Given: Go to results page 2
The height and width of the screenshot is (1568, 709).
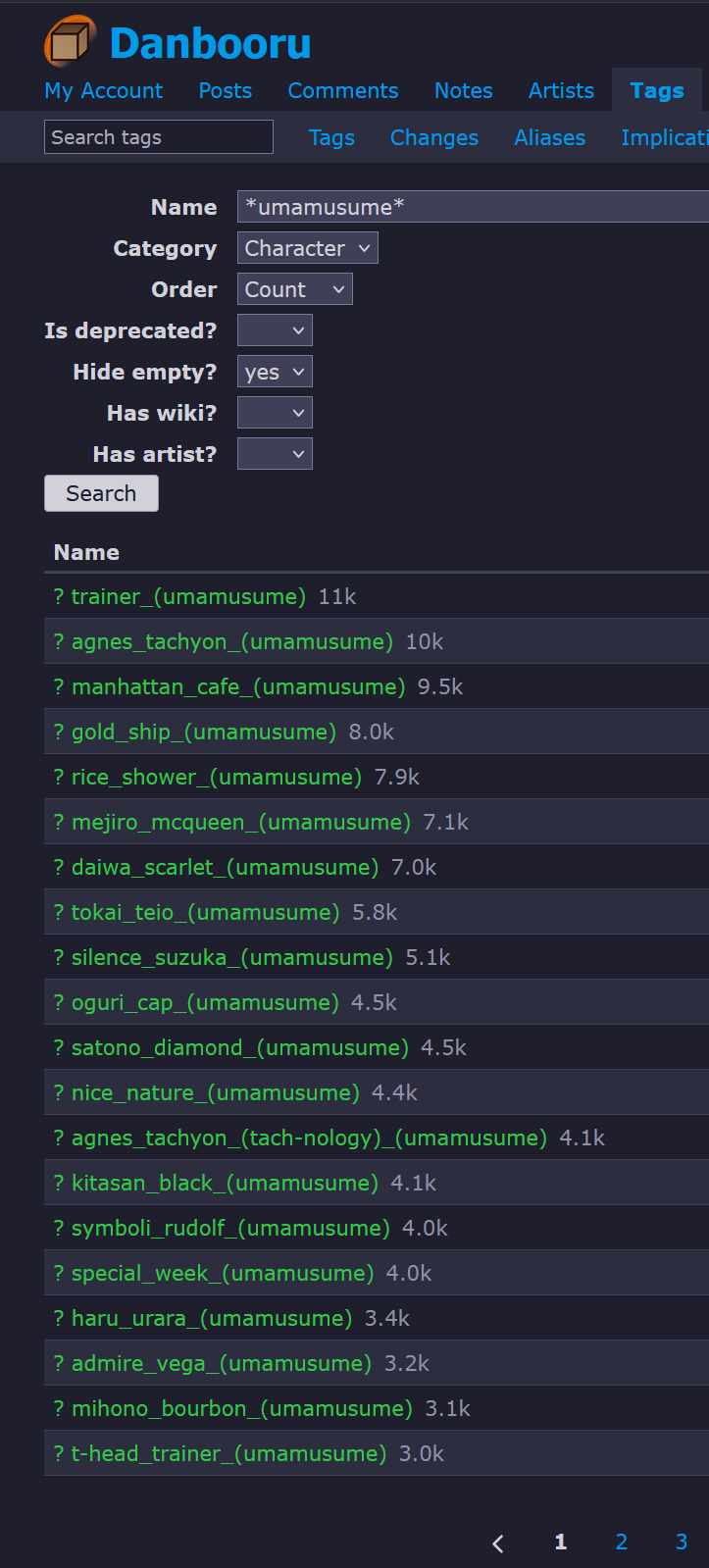Looking at the screenshot, I should (621, 1542).
